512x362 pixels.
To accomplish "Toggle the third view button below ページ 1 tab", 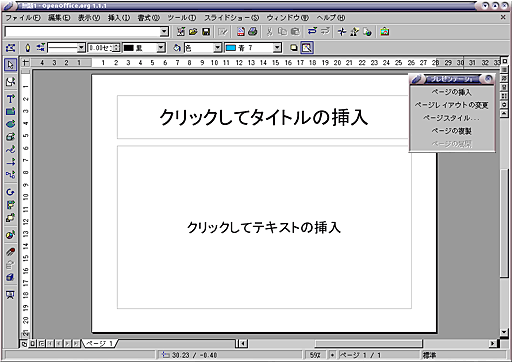I will [x=41, y=343].
